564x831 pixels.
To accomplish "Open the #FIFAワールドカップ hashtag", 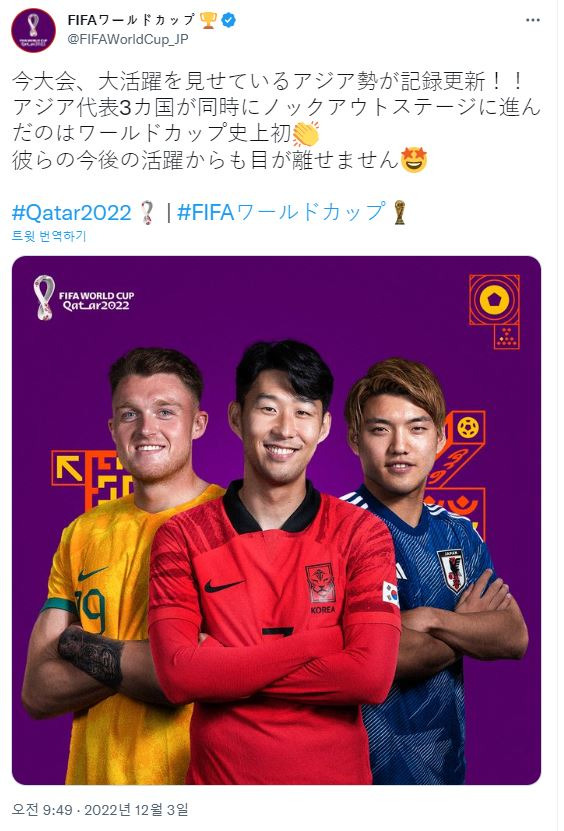I will [281, 212].
